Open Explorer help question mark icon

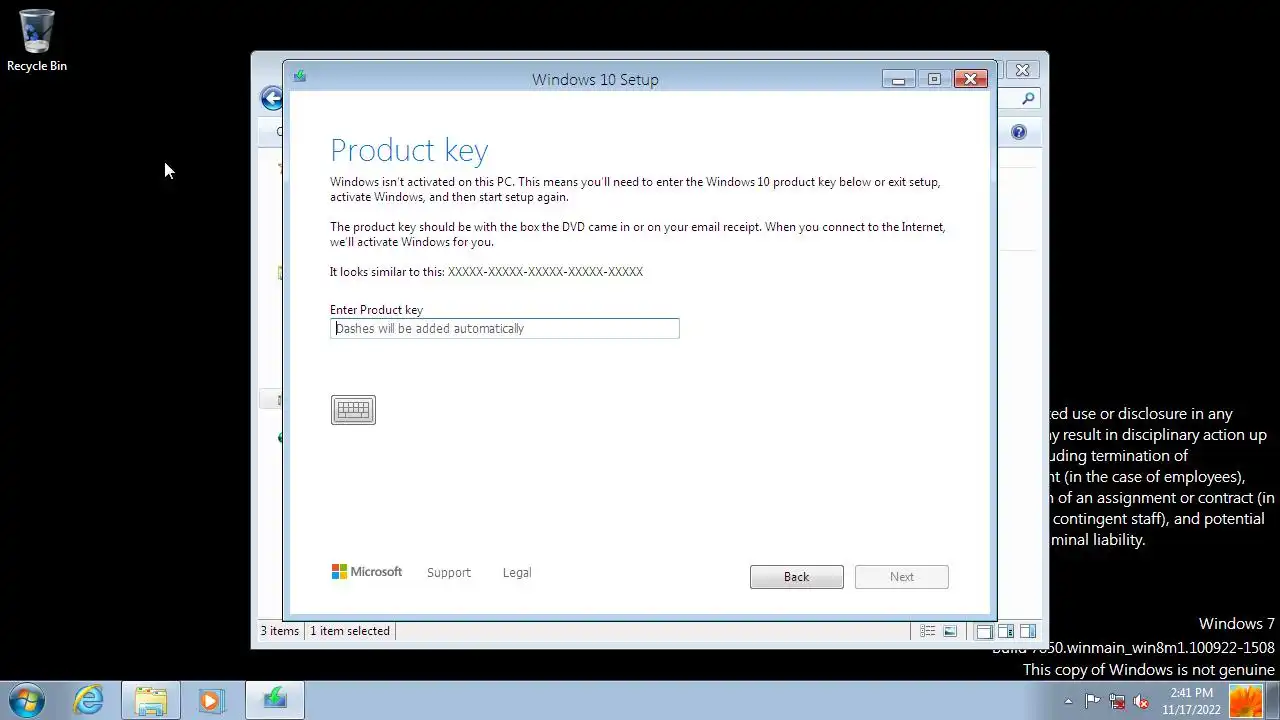(x=1019, y=132)
